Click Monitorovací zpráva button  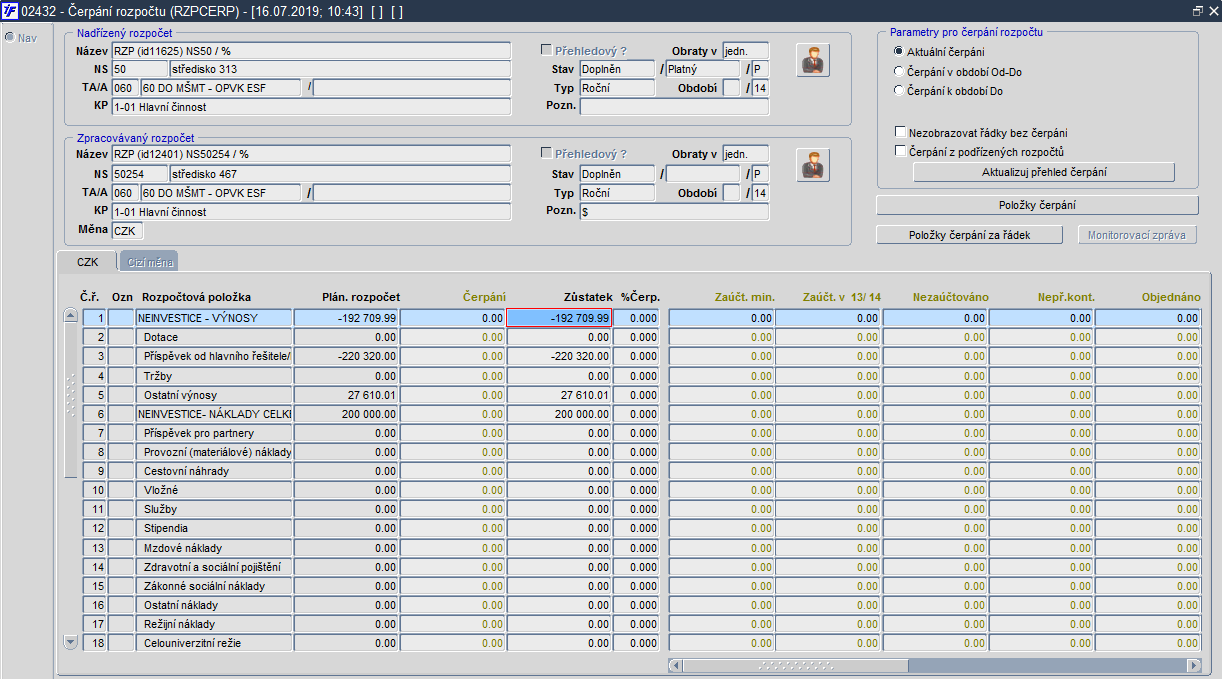click(x=1138, y=235)
